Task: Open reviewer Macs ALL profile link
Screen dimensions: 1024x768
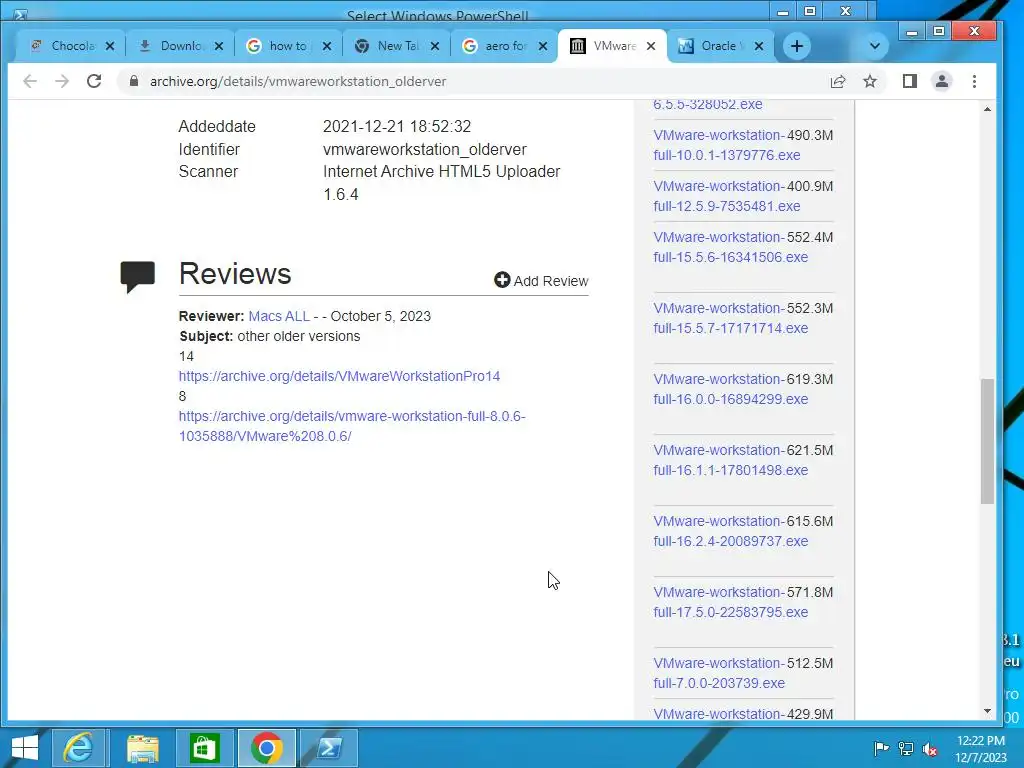Action: tap(279, 316)
